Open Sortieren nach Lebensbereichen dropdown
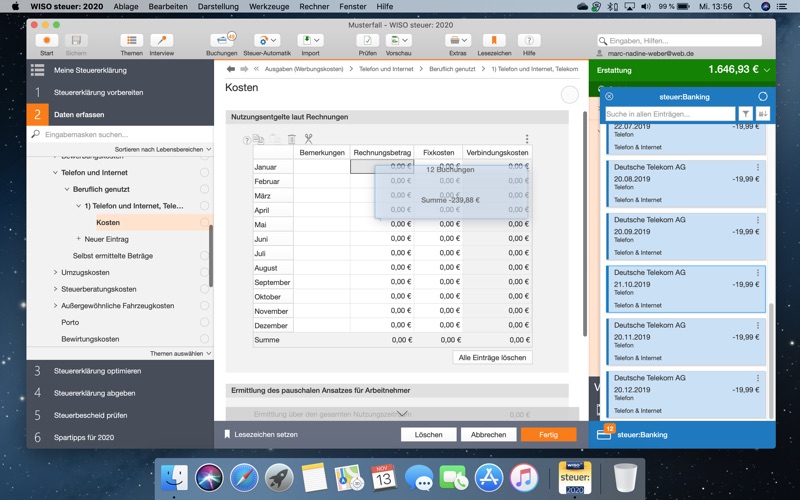 point(163,149)
